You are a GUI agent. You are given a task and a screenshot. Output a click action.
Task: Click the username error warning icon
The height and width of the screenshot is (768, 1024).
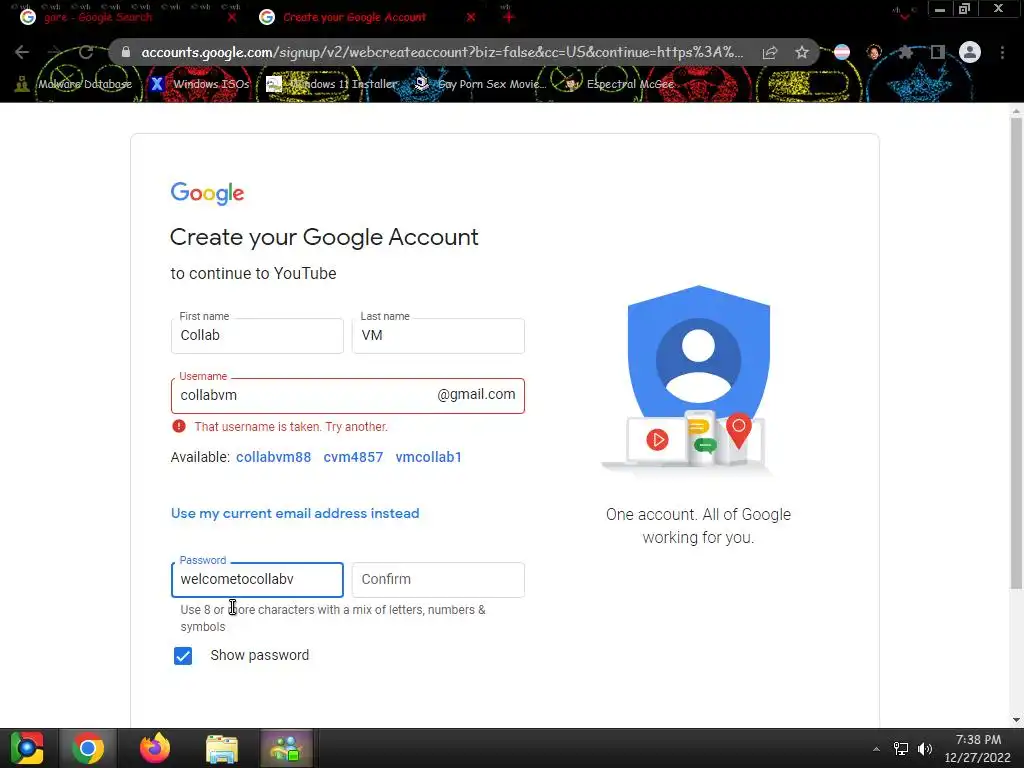pyautogui.click(x=179, y=426)
